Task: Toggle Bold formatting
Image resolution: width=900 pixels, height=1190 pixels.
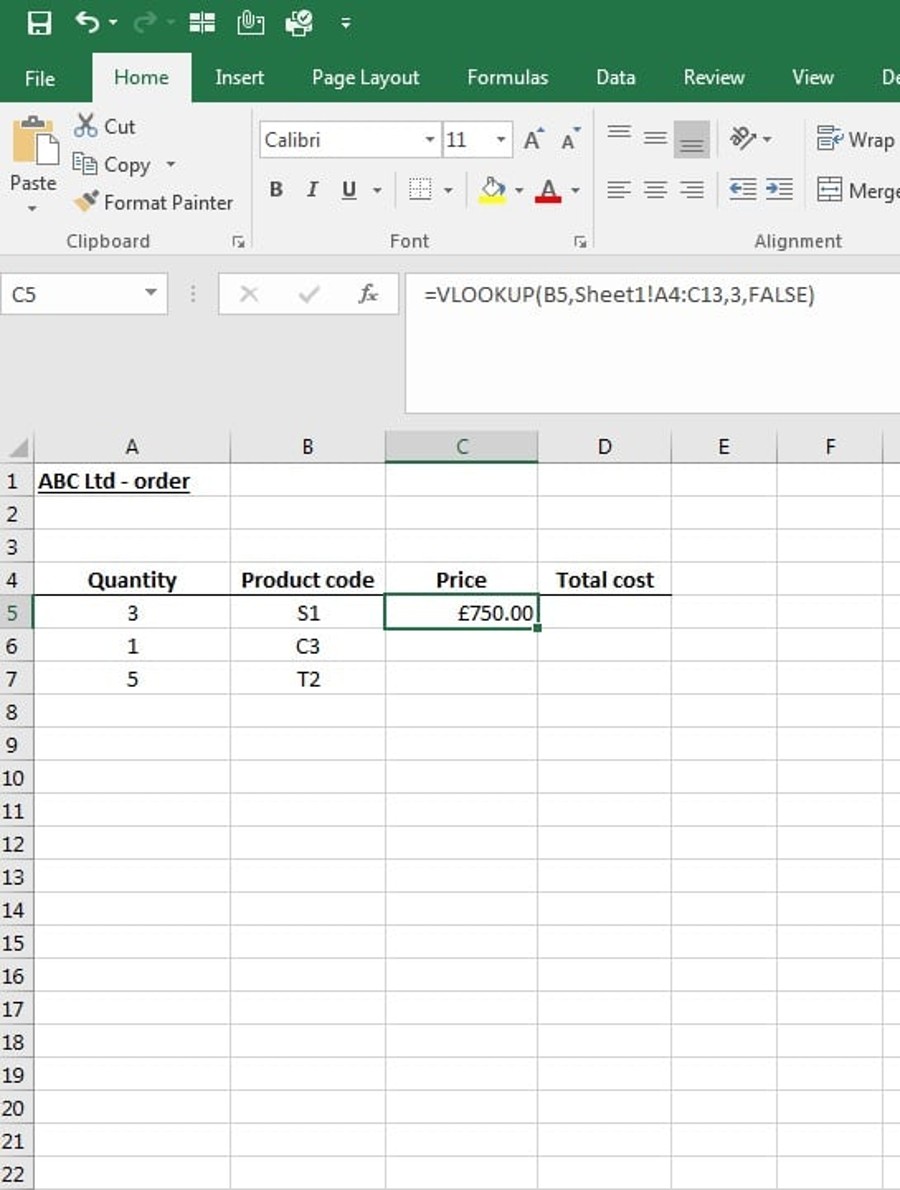Action: click(x=276, y=189)
